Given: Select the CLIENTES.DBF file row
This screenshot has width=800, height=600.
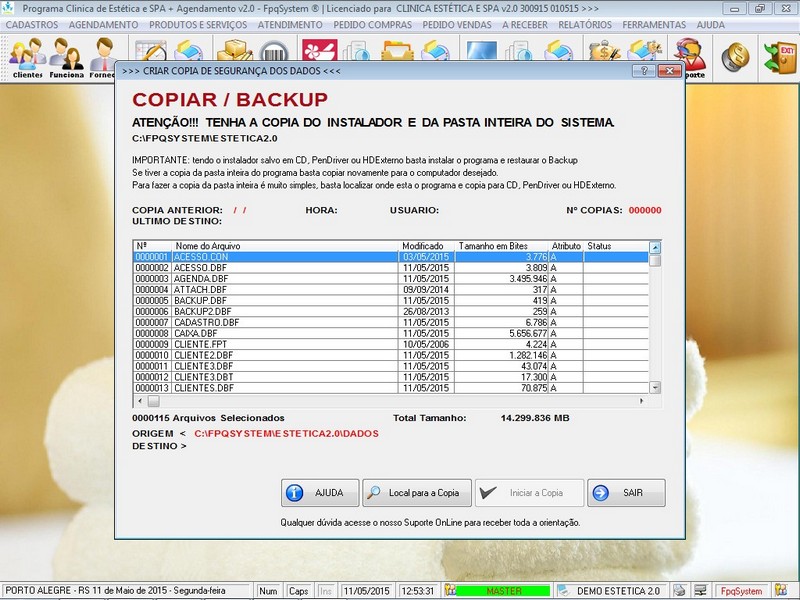Looking at the screenshot, I should 391,388.
